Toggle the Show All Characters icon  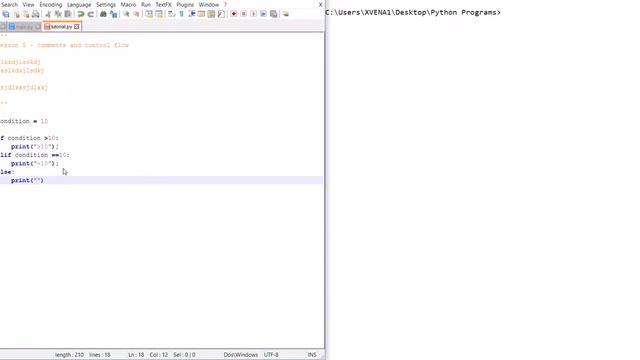tap(182, 14)
